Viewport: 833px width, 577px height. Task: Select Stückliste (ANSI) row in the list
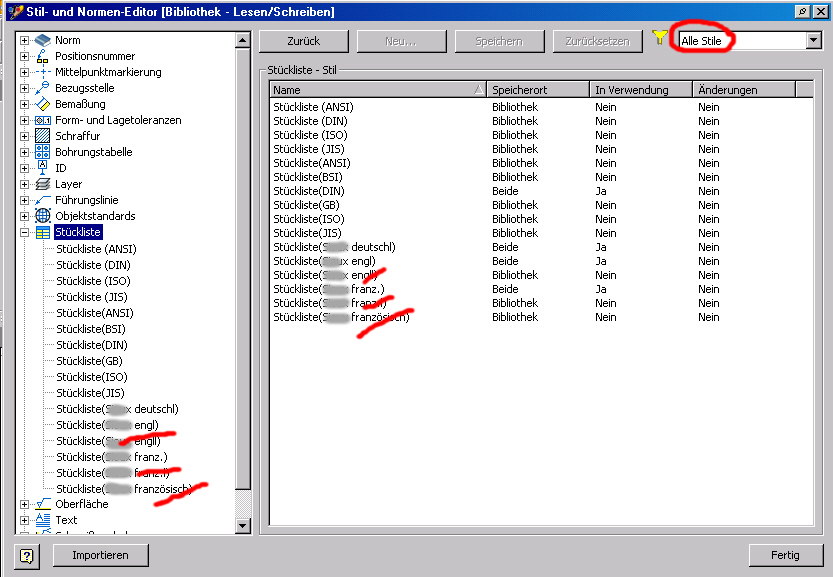tap(541, 107)
